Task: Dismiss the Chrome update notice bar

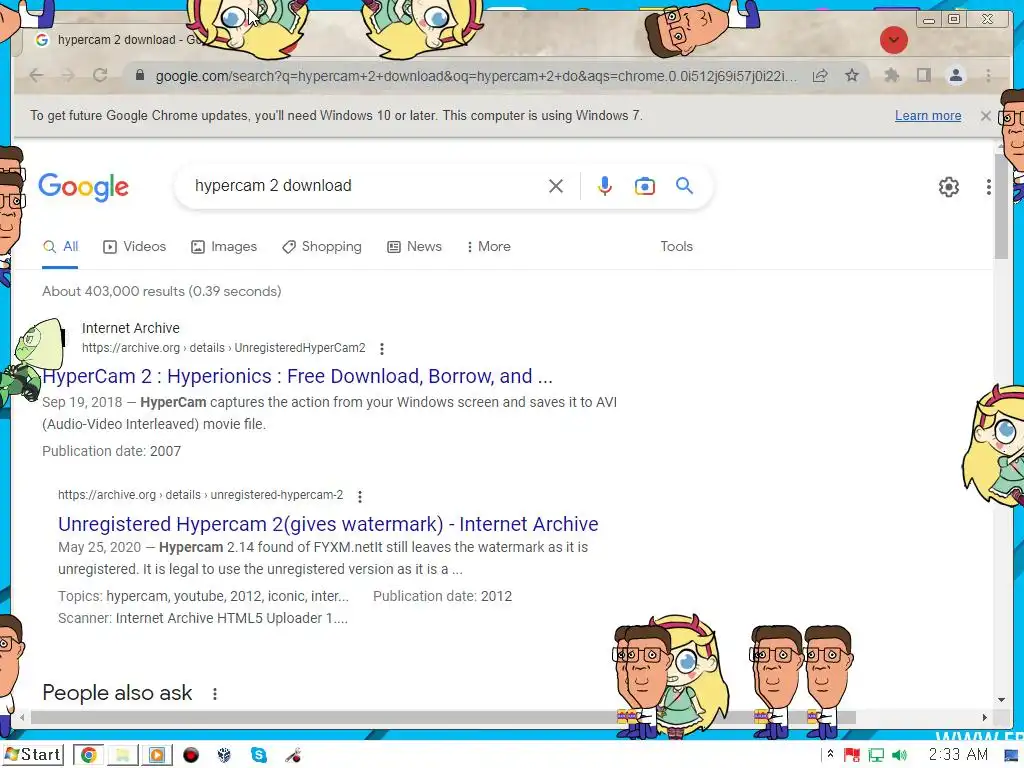Action: [985, 116]
